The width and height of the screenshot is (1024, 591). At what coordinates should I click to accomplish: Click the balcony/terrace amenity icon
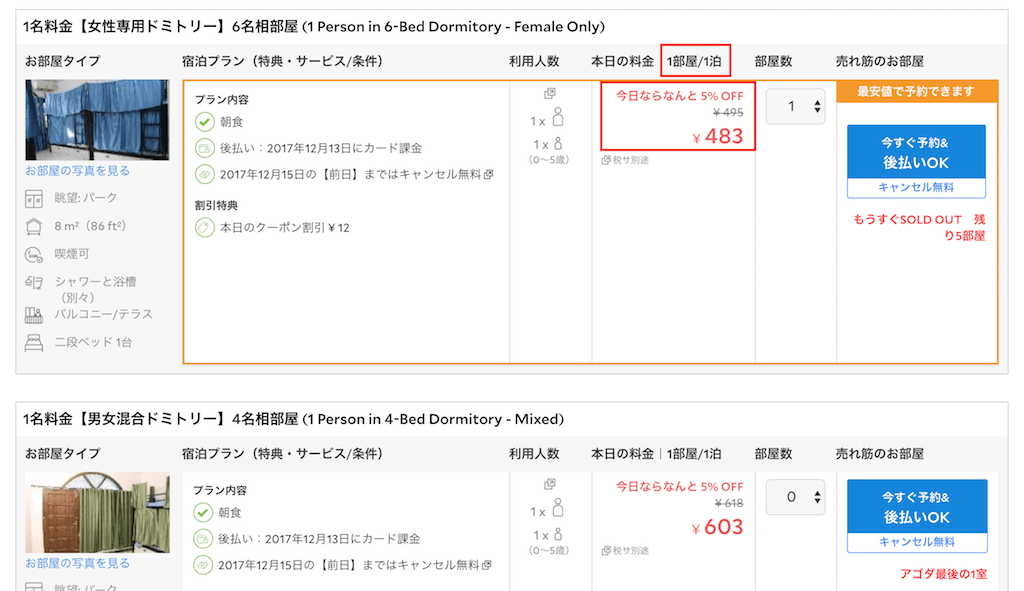coord(34,315)
